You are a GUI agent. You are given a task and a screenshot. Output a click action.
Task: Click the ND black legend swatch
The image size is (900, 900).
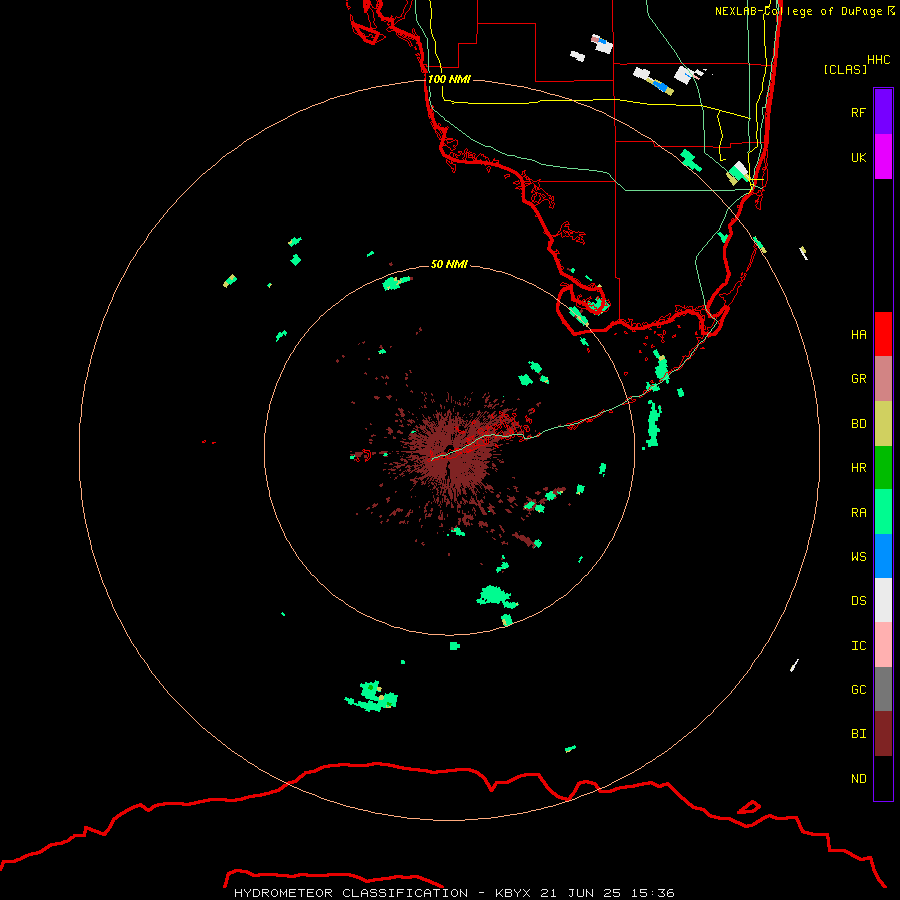[x=883, y=778]
